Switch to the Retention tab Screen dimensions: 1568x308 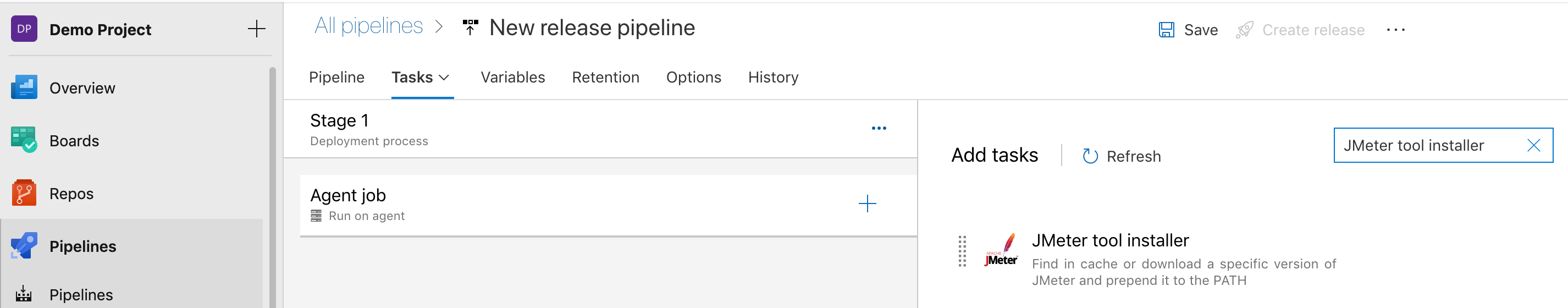click(605, 78)
